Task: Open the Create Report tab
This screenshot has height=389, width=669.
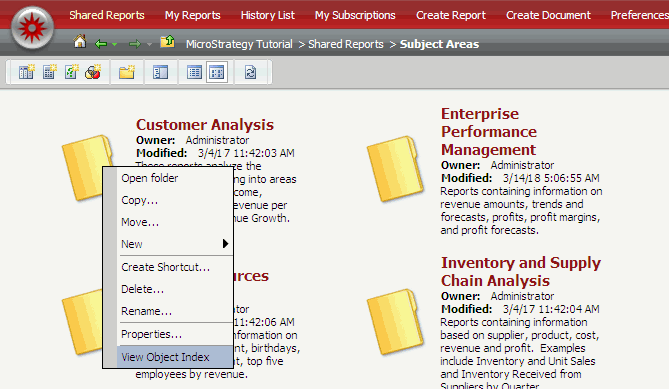Action: pyautogui.click(x=451, y=15)
